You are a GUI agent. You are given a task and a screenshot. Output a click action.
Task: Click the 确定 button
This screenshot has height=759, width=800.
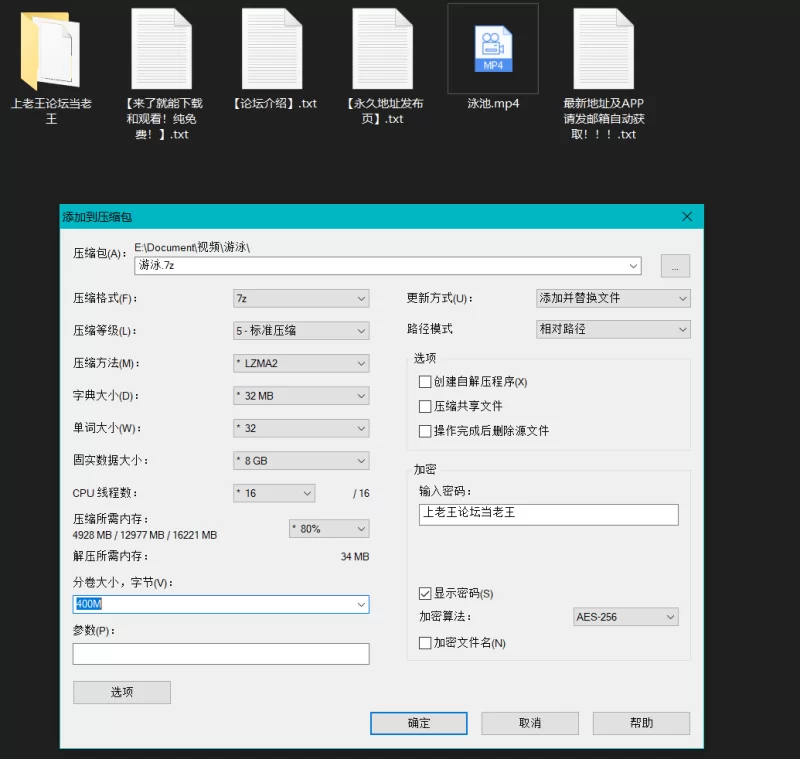(418, 723)
